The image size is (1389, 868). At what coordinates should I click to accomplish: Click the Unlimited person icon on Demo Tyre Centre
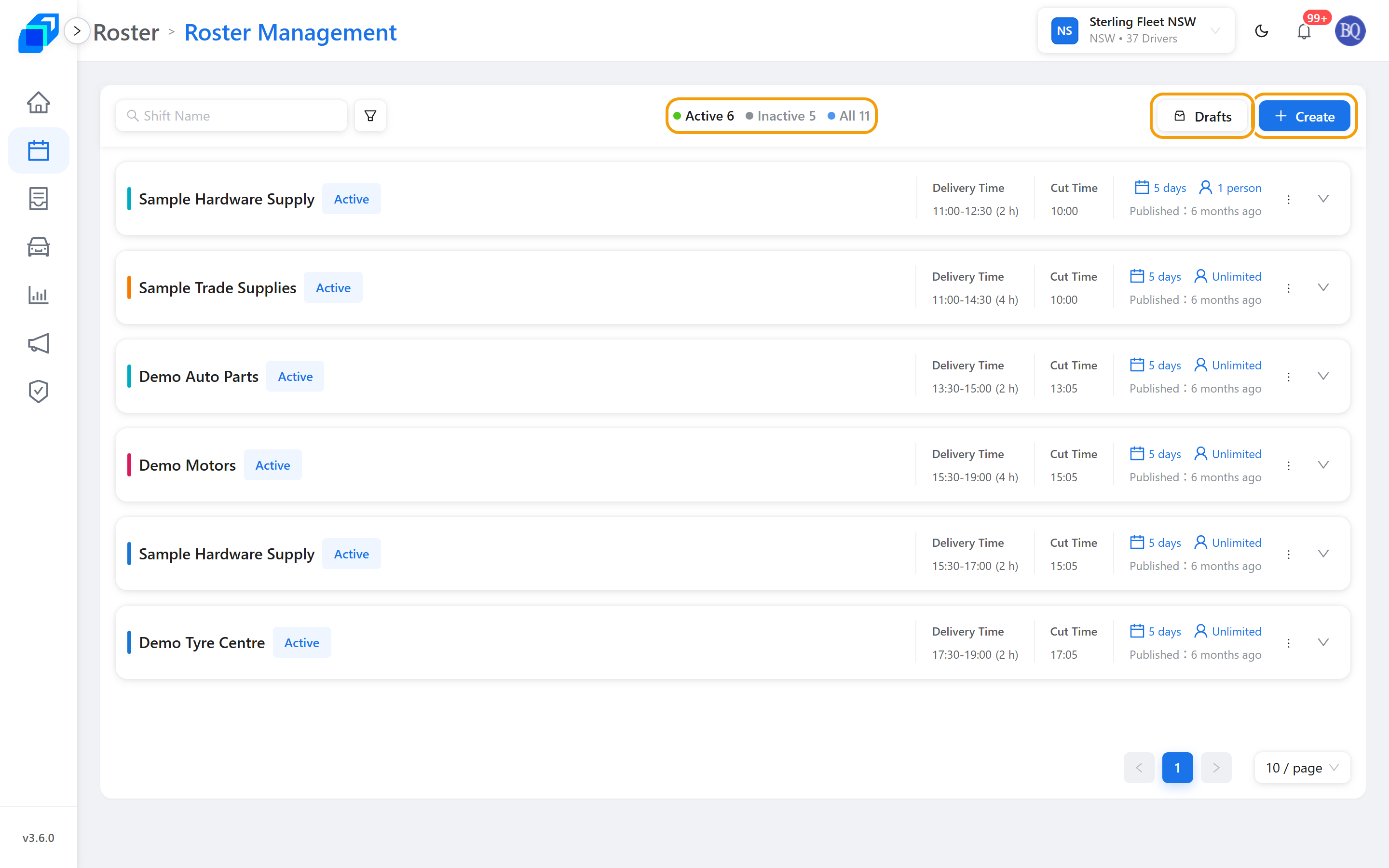[x=1200, y=631]
